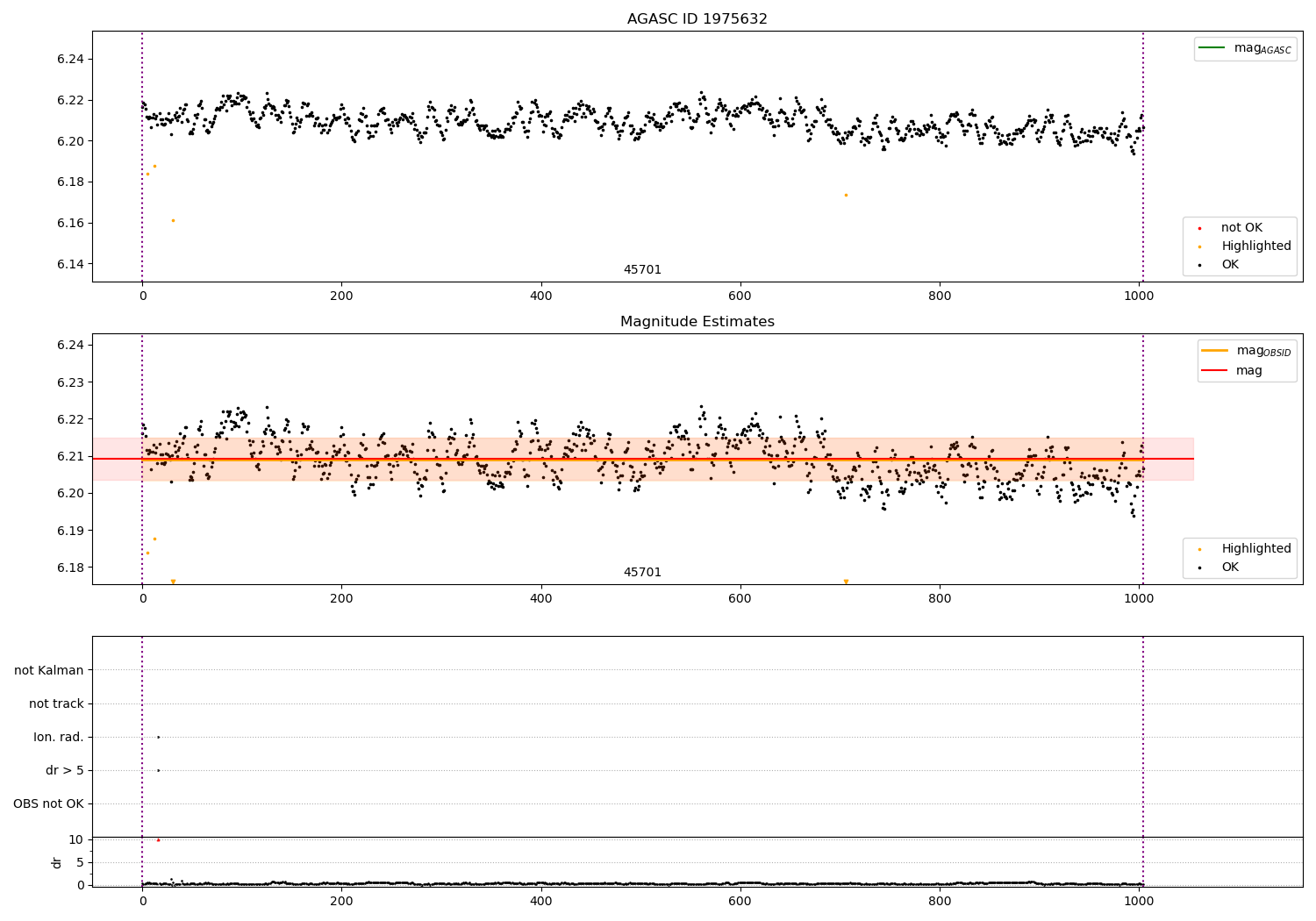Click the black dot on the 'Ion. rad.' row

coord(158,737)
